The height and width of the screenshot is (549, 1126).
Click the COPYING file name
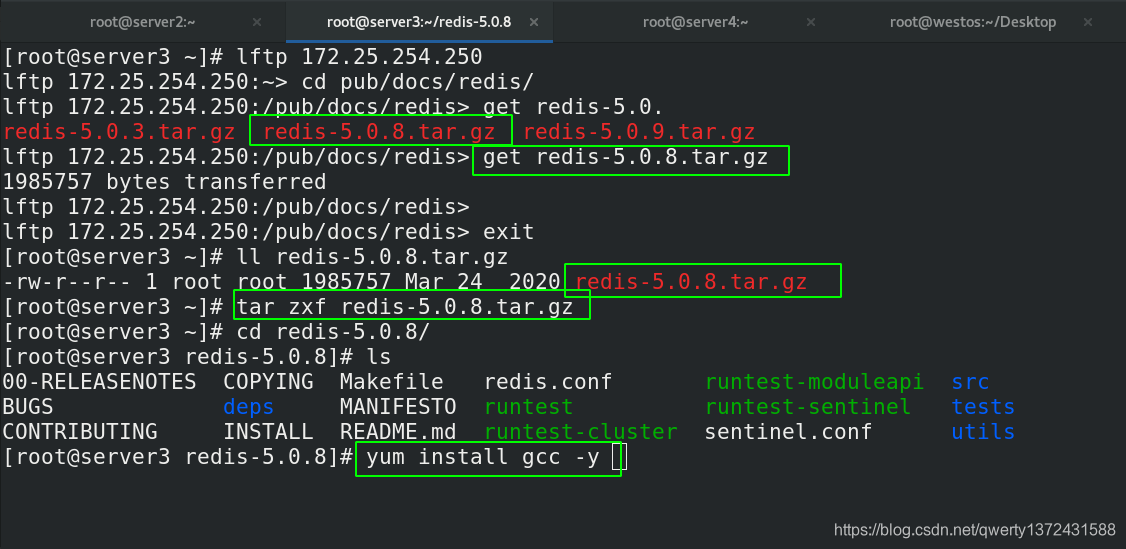pyautogui.click(x=268, y=382)
